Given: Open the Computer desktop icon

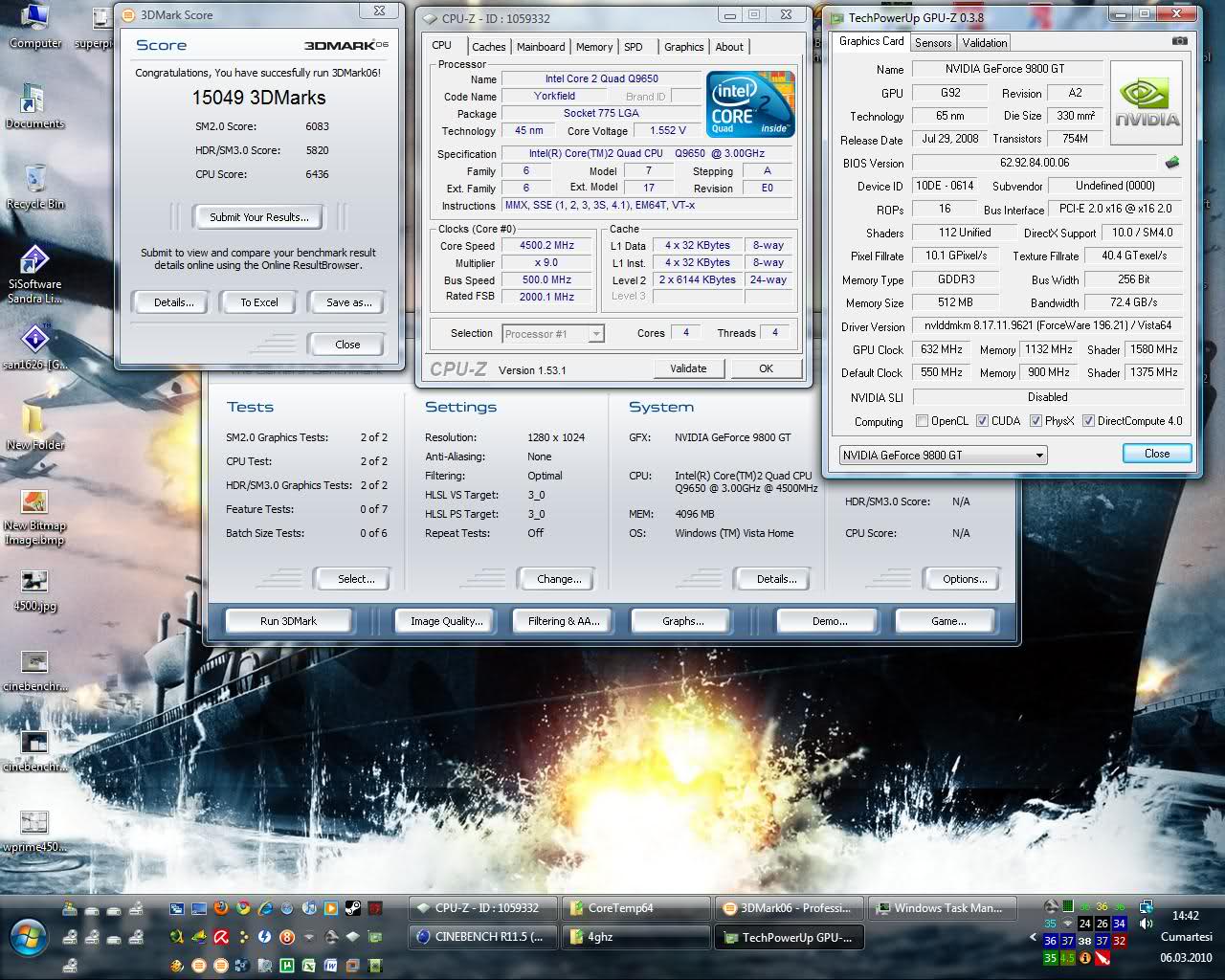Looking at the screenshot, I should [x=34, y=25].
